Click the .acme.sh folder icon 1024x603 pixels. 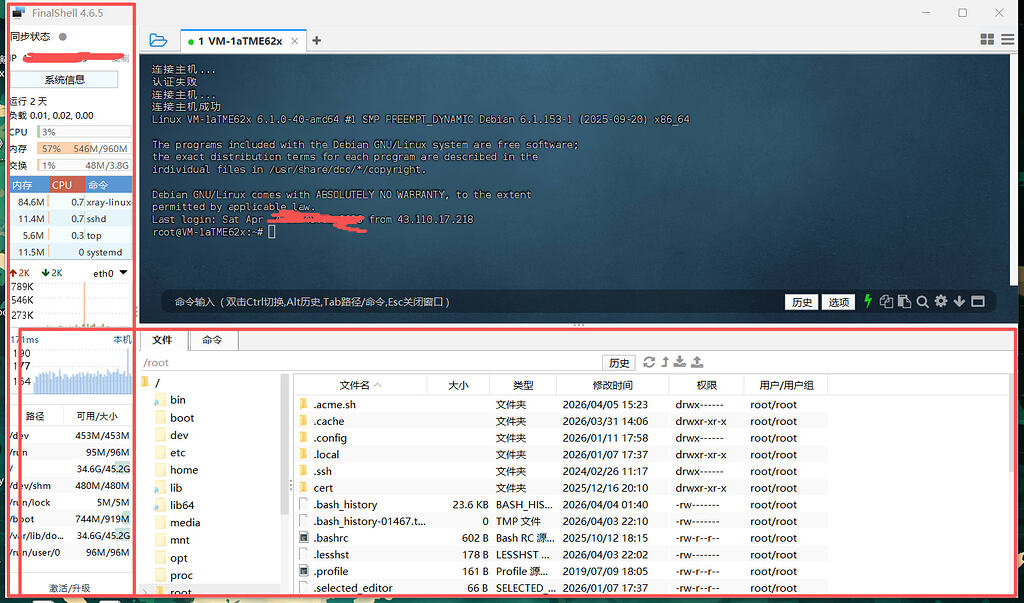point(304,404)
